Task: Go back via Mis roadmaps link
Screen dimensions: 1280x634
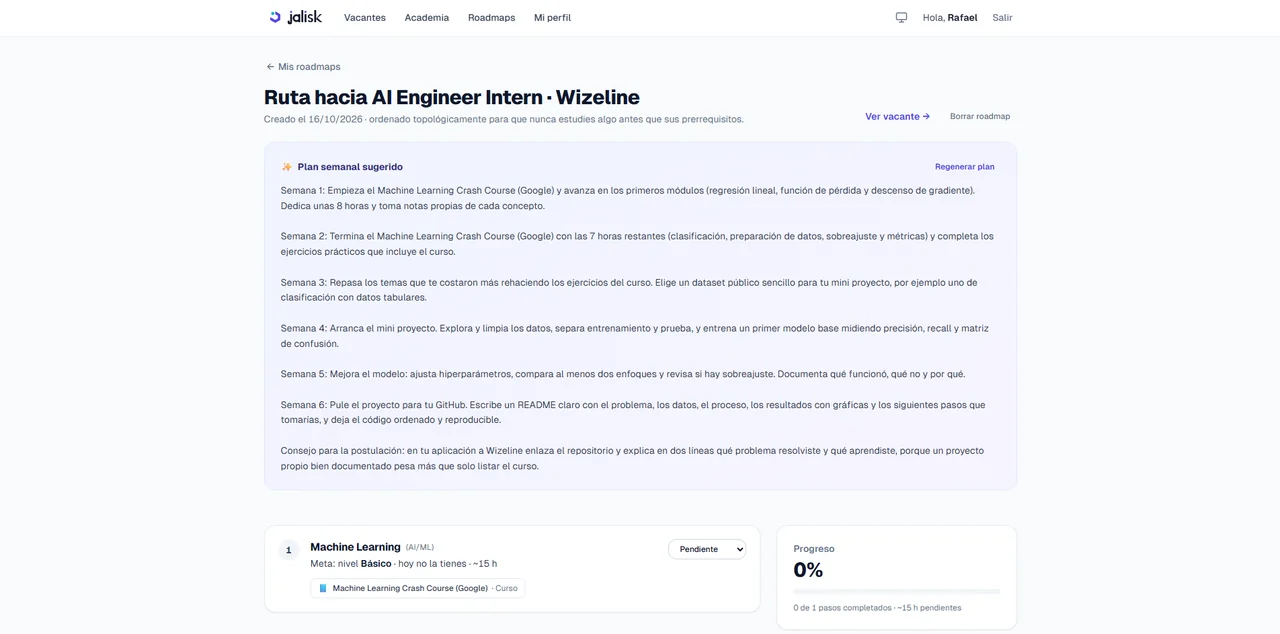Action: coord(303,67)
